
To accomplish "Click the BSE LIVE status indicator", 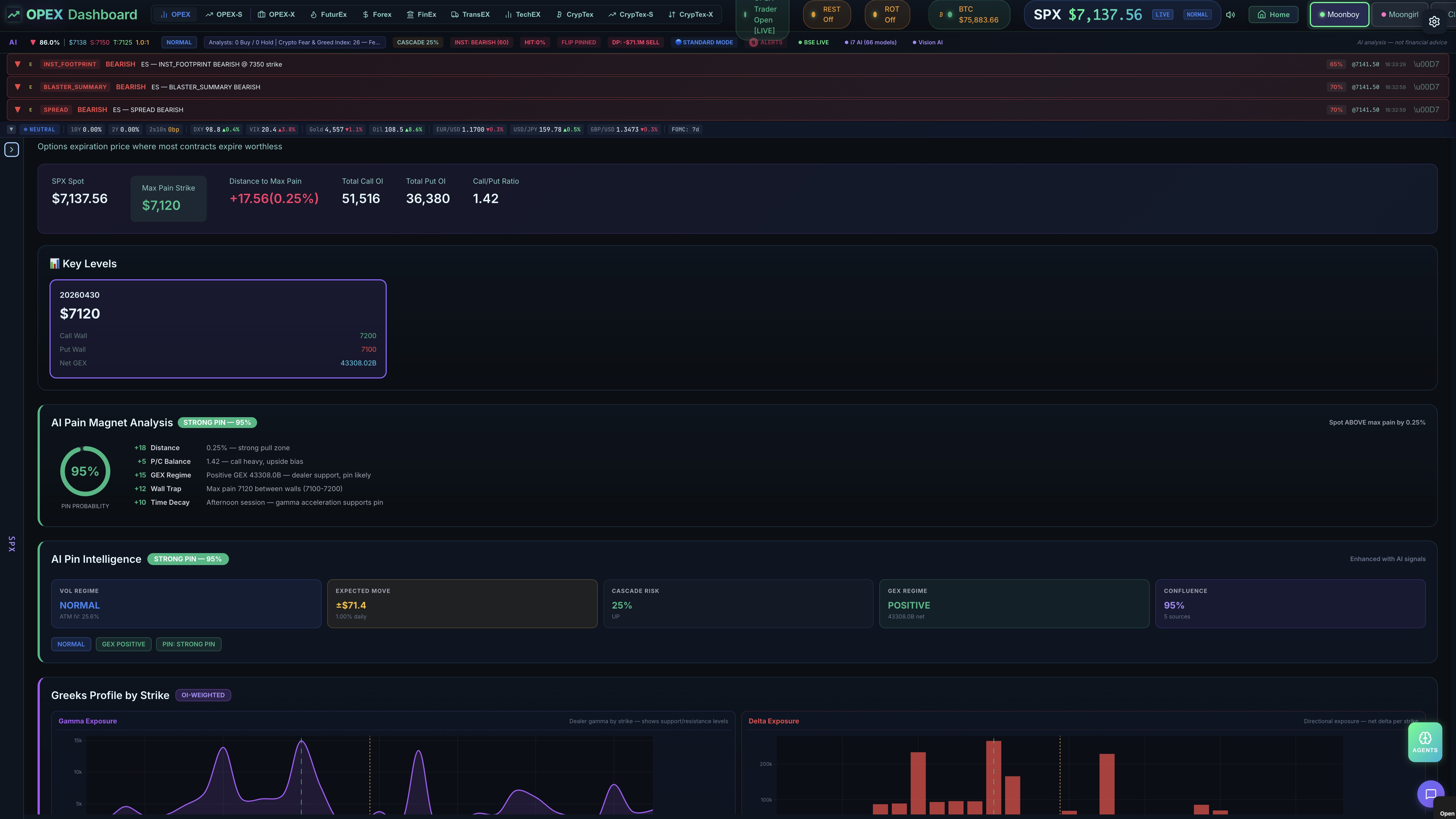I will click(813, 42).
